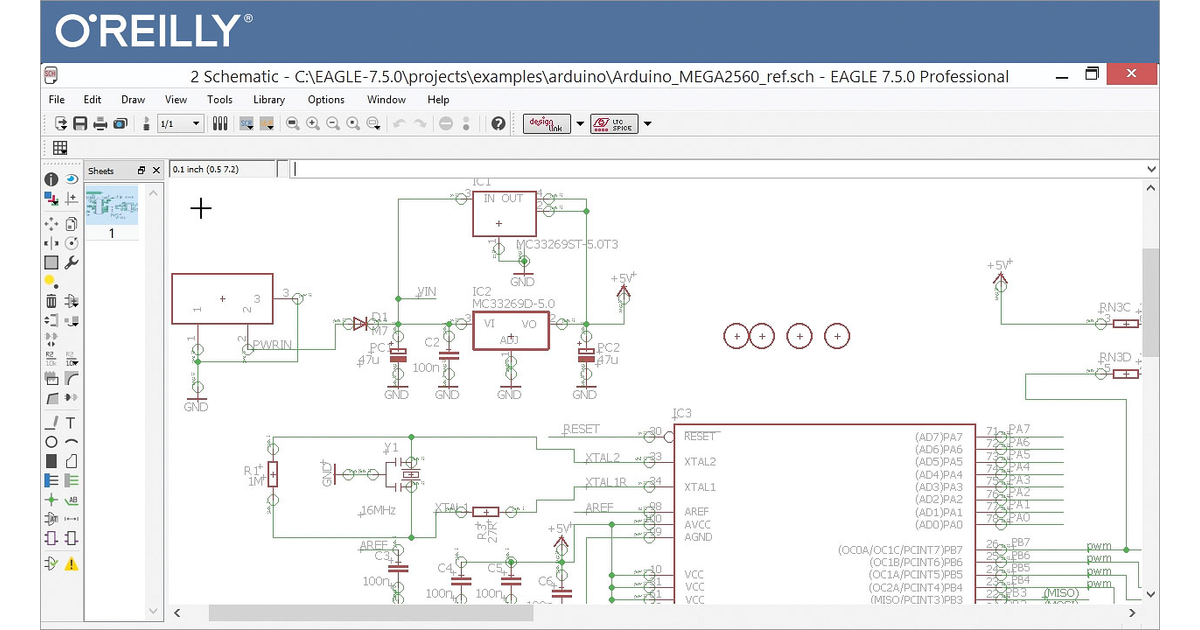Select the Show (eye) tool
This screenshot has width=1200, height=630.
(71, 179)
